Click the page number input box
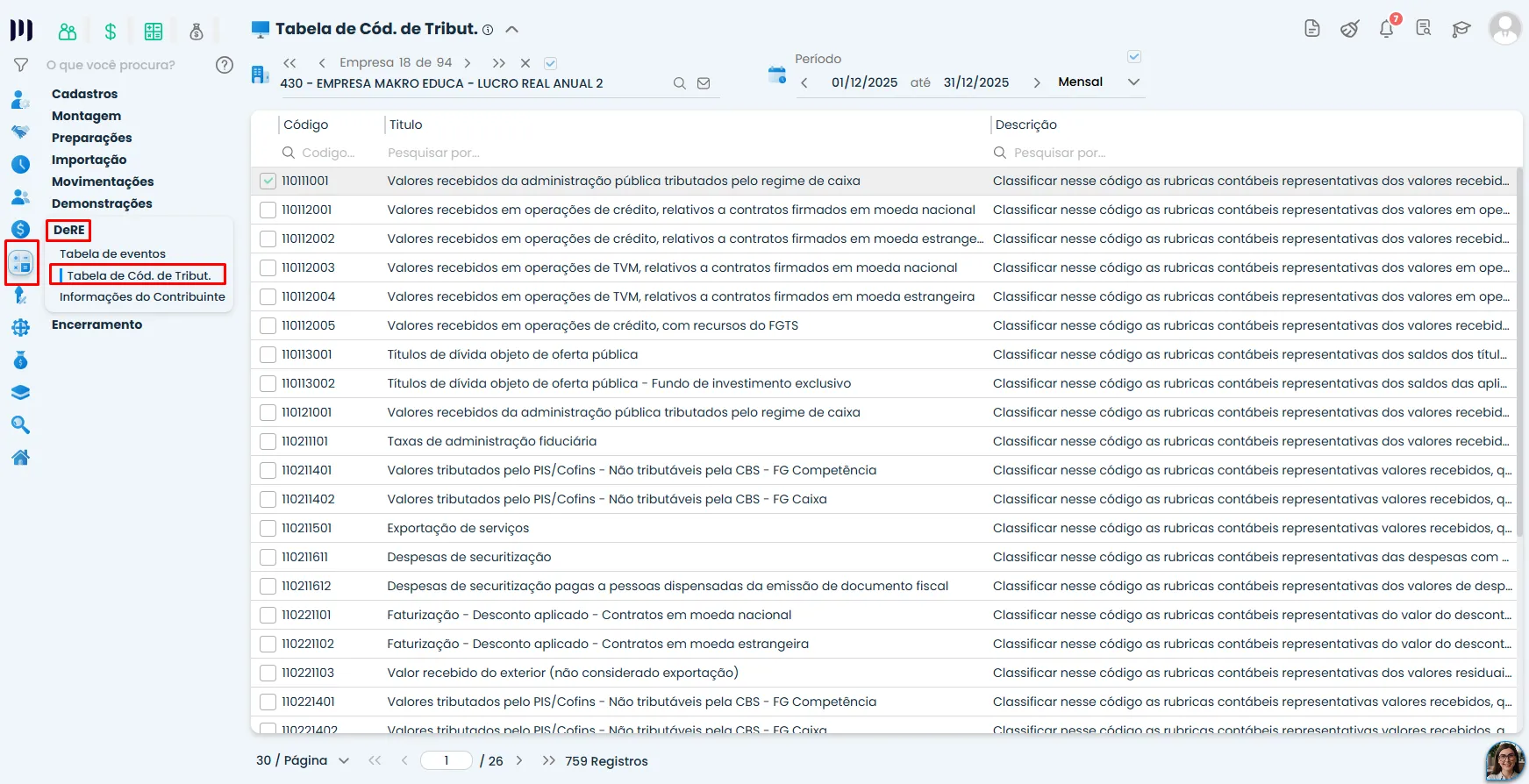Image resolution: width=1529 pixels, height=784 pixels. coord(447,760)
